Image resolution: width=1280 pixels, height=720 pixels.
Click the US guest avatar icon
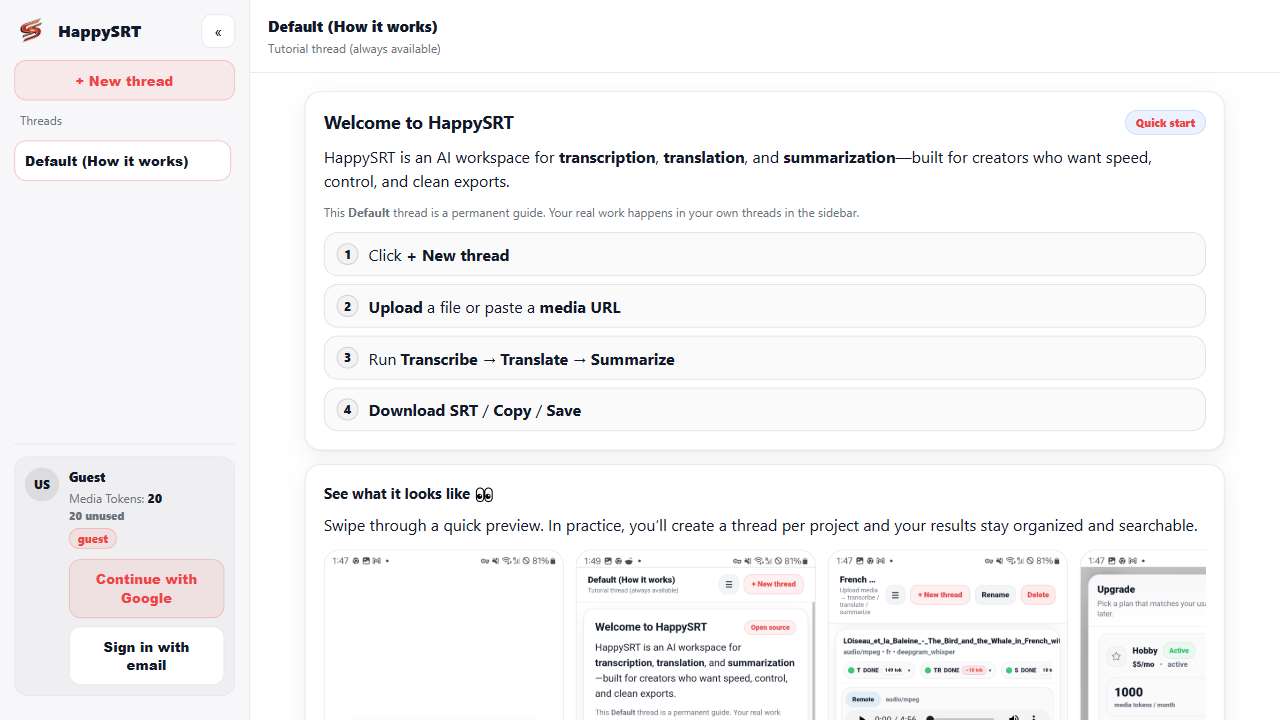(41, 484)
